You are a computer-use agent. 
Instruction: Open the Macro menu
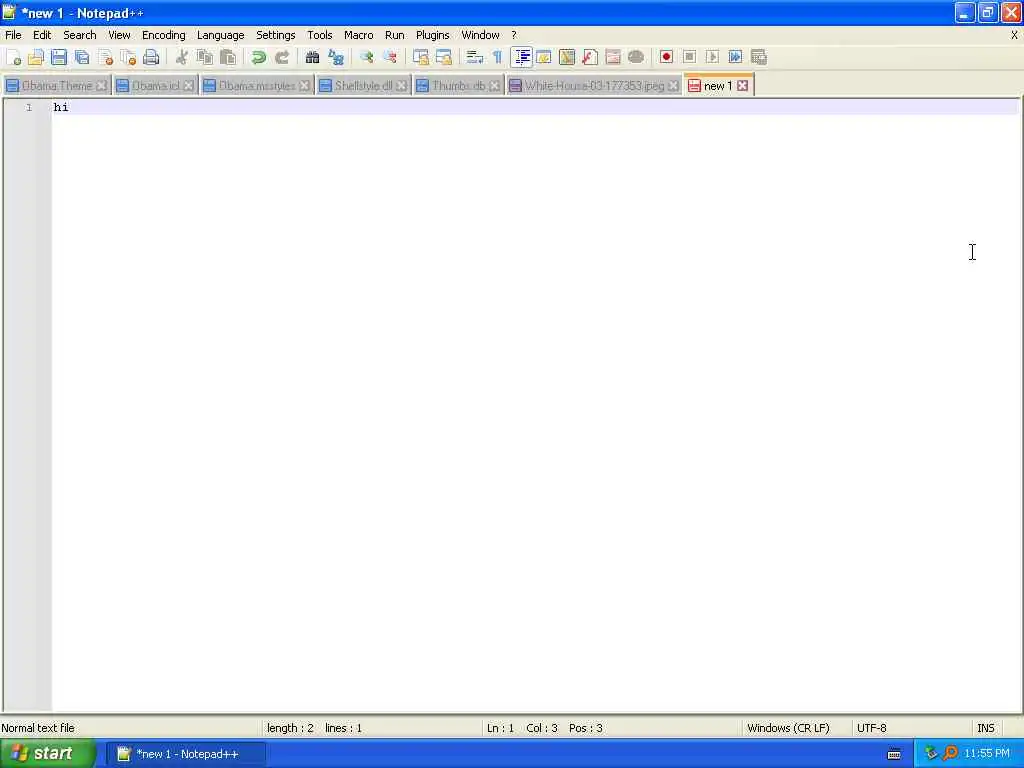pyautogui.click(x=359, y=35)
